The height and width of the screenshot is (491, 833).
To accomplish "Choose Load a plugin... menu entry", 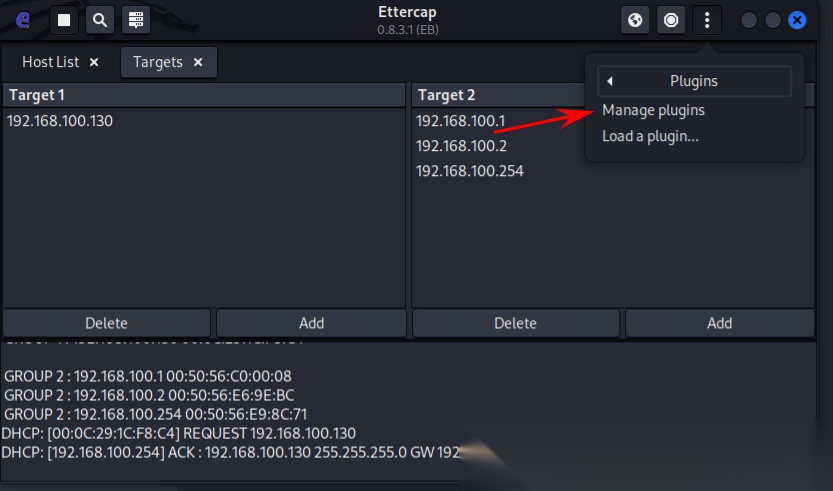I will (x=650, y=136).
